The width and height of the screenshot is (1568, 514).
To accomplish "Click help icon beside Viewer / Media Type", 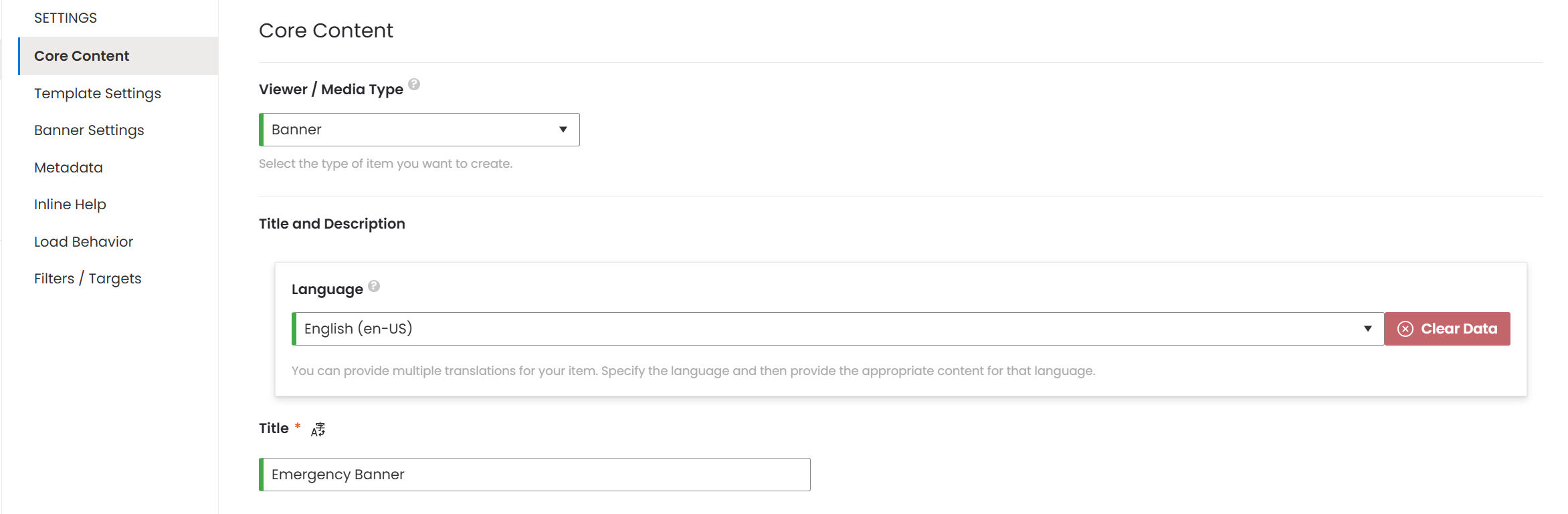I will pyautogui.click(x=414, y=84).
